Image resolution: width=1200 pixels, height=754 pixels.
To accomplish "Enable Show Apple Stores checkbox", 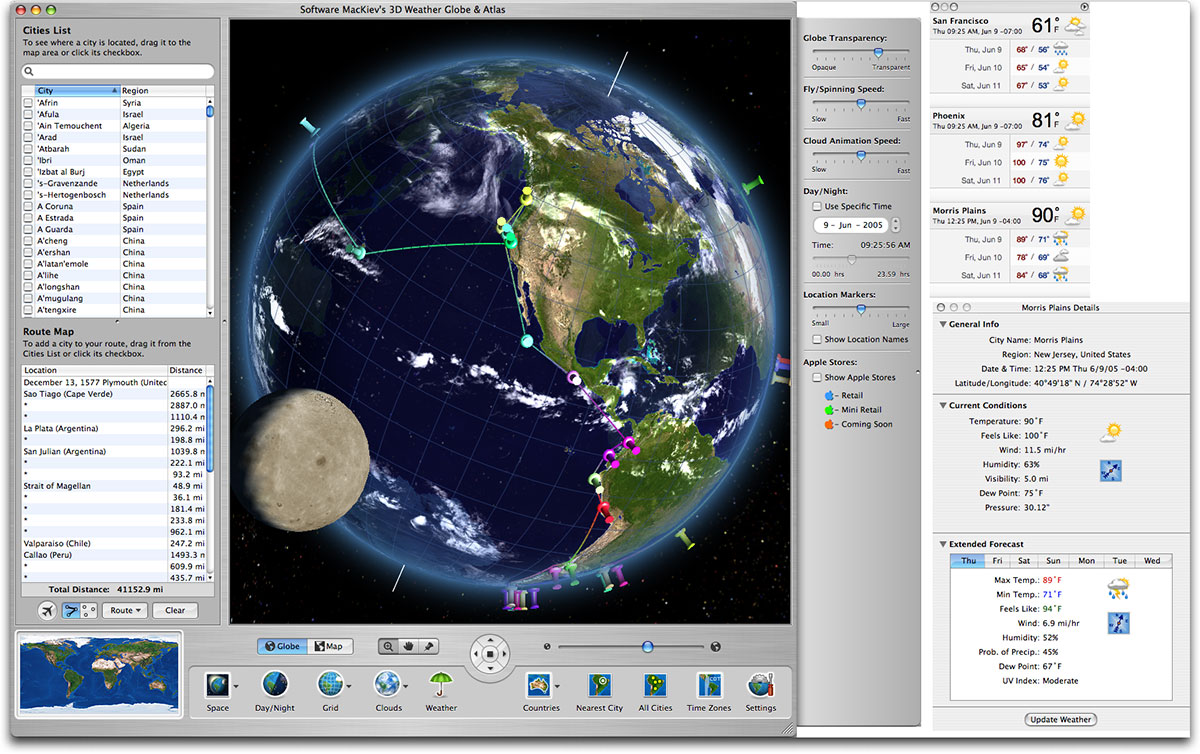I will 817,378.
